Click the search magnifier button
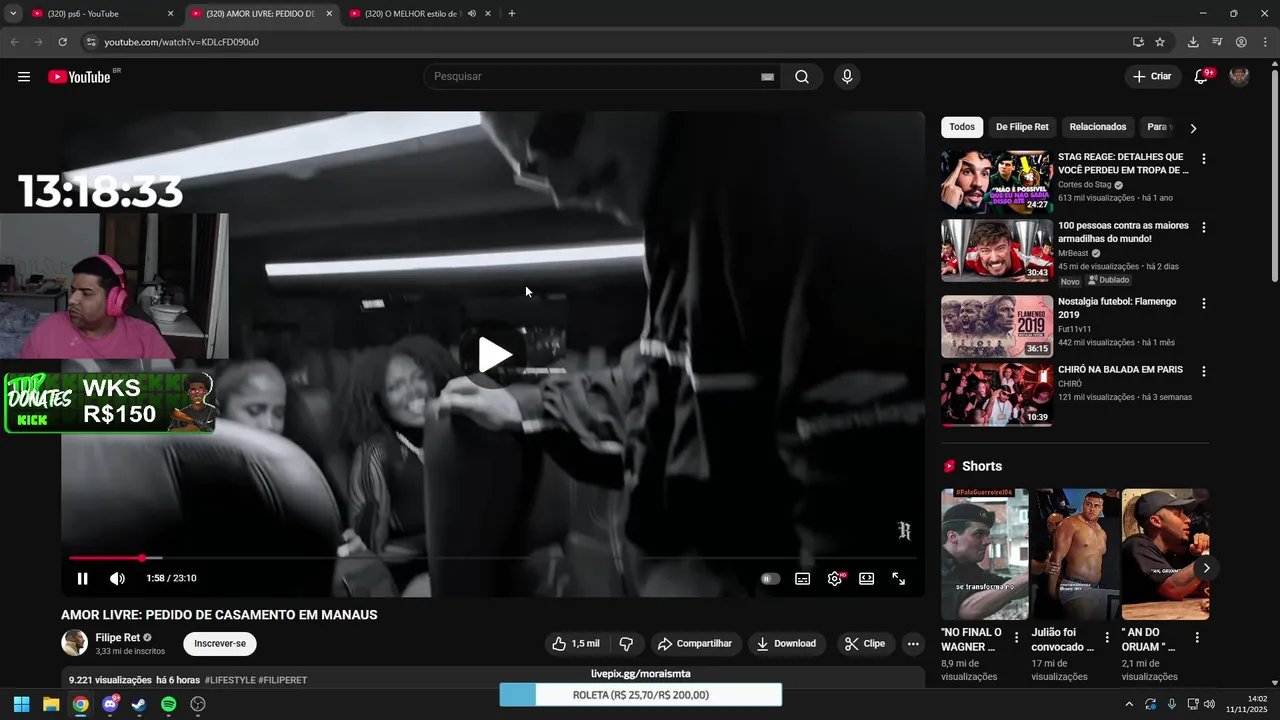1280x720 pixels. (802, 77)
